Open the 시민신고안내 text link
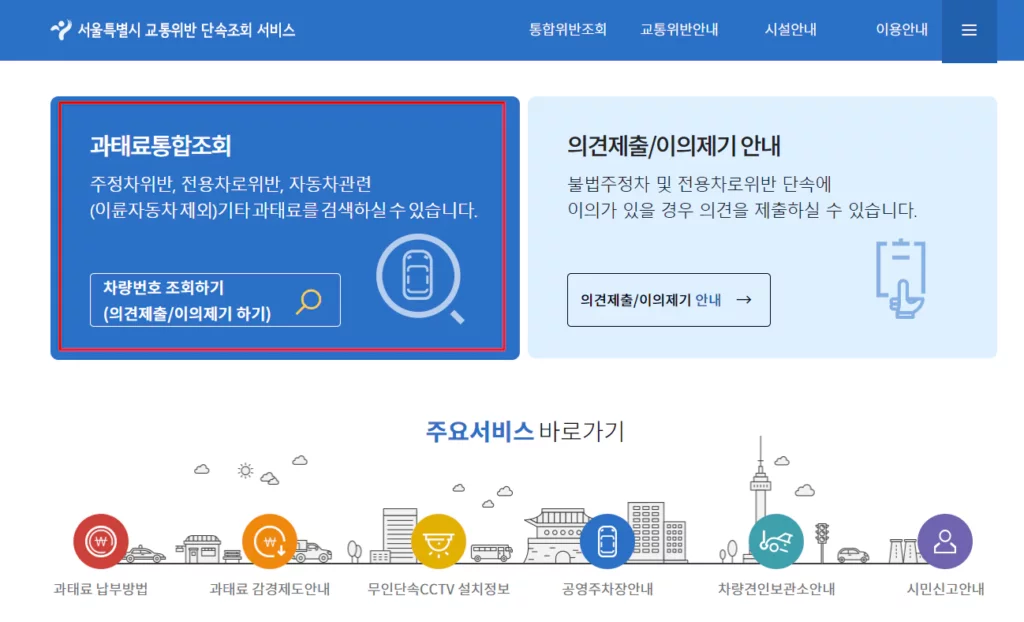This screenshot has width=1024, height=622. pos(945,589)
